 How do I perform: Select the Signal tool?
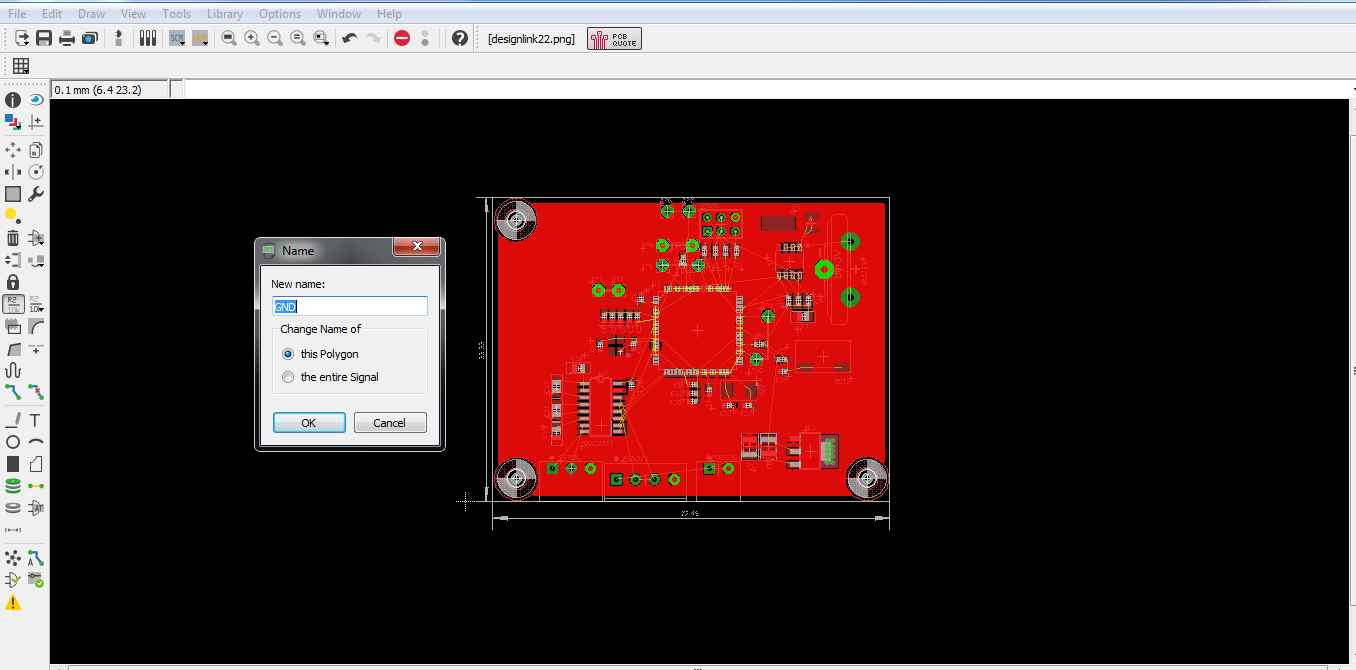36,486
